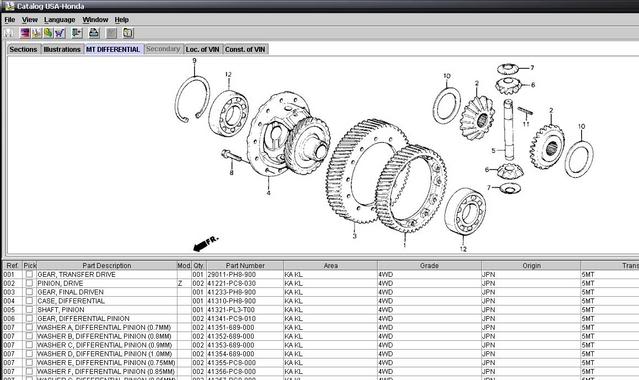Switch to the Illustrations tab
Viewport: 639px width, 380px height.
pyautogui.click(x=62, y=49)
